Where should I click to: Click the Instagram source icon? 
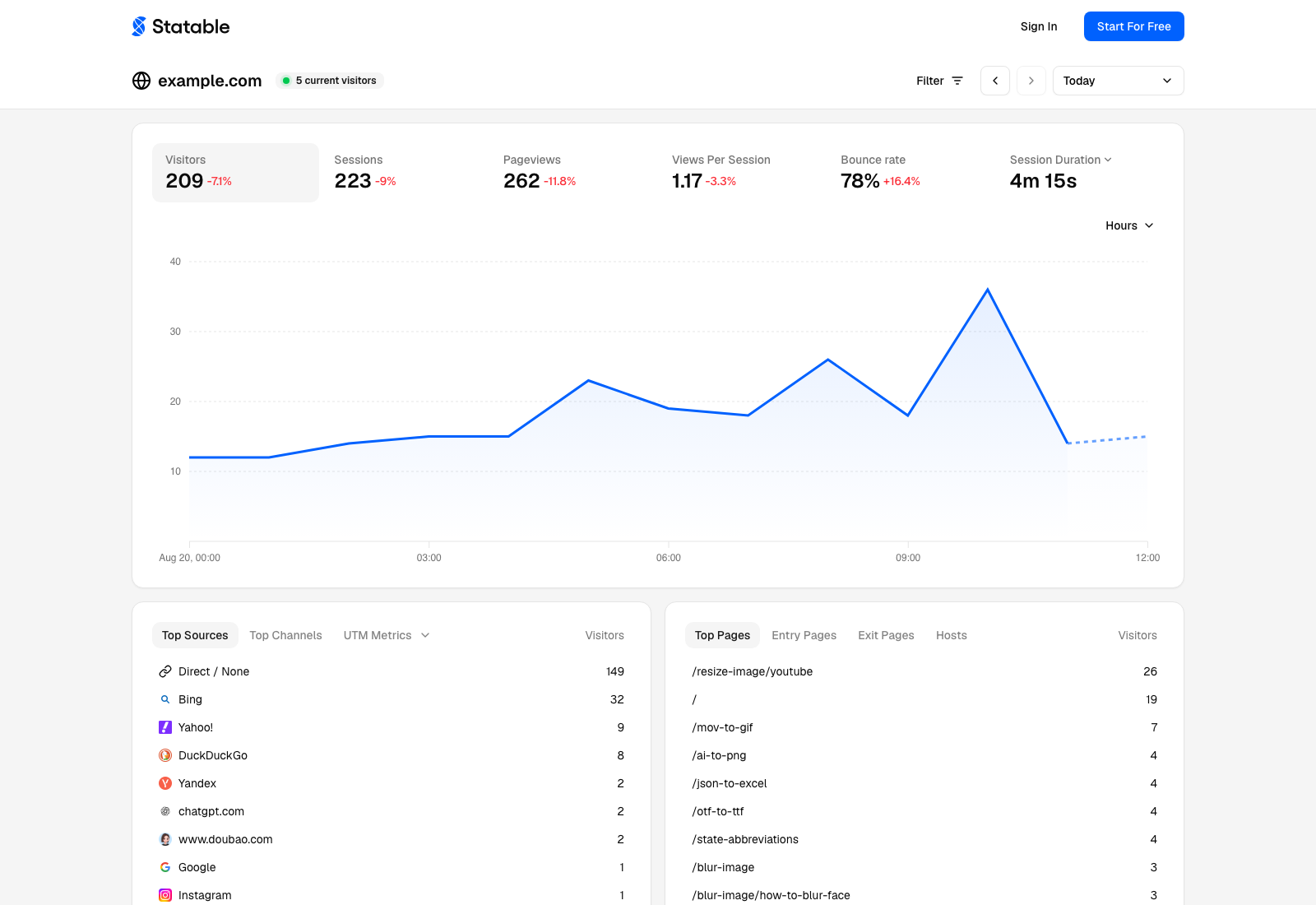point(165,895)
